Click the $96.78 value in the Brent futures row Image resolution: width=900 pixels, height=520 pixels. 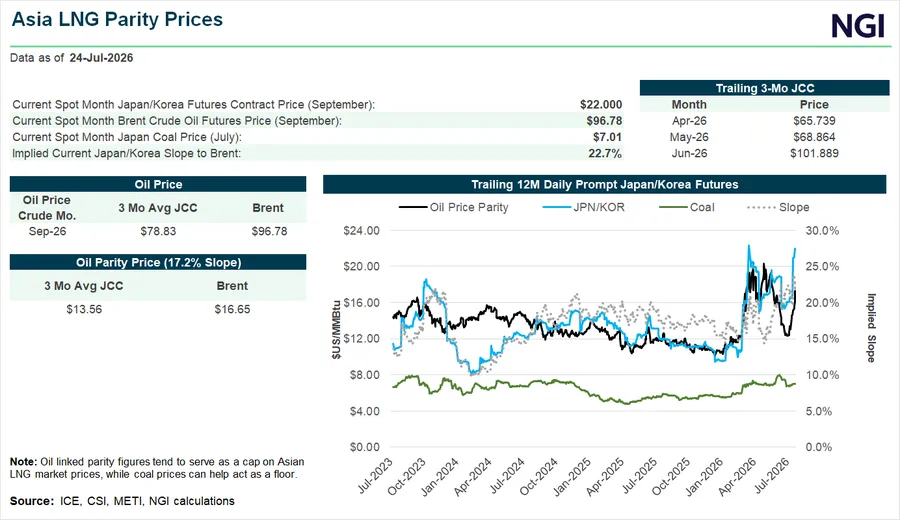point(604,121)
